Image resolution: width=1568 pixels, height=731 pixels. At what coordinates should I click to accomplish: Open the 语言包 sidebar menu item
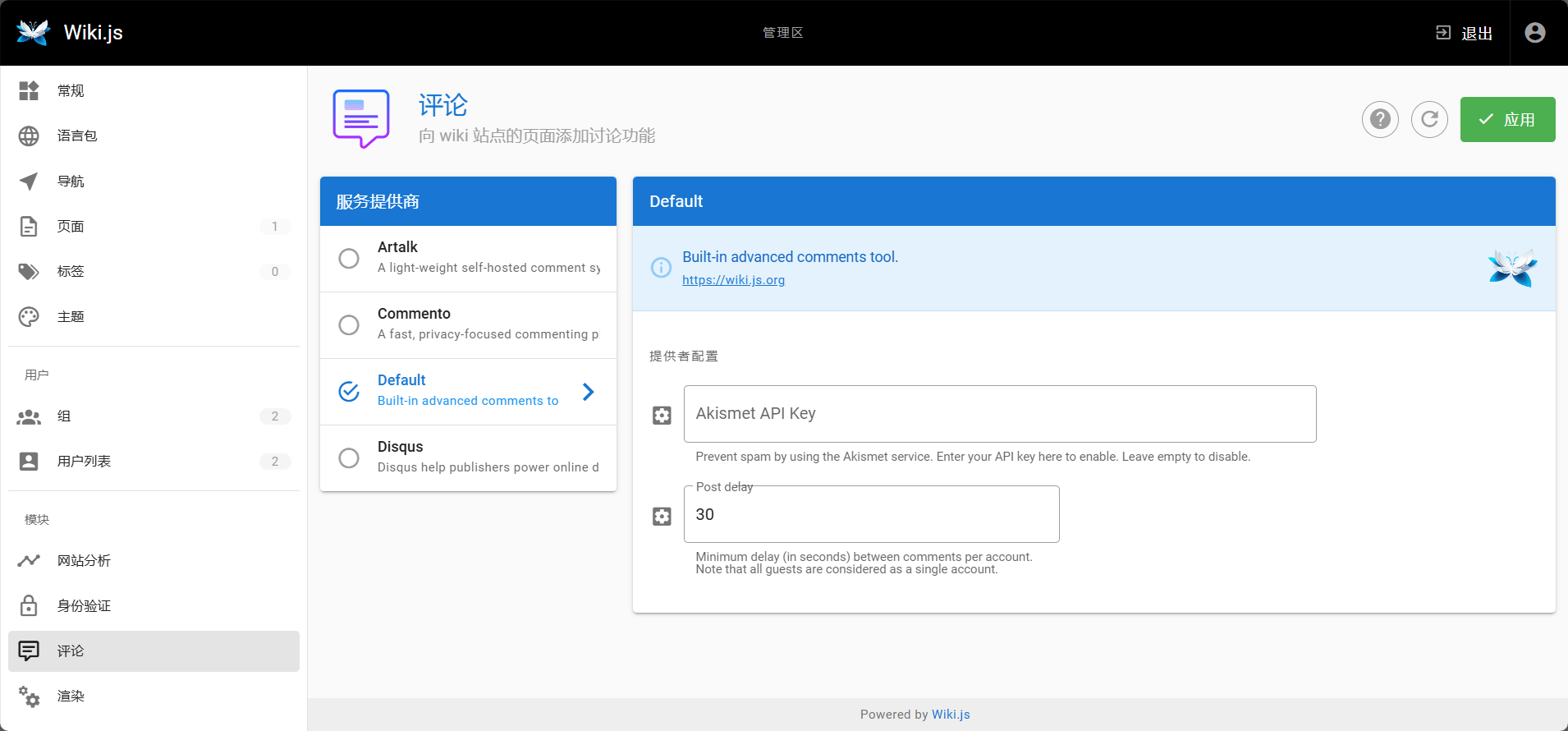pos(77,136)
